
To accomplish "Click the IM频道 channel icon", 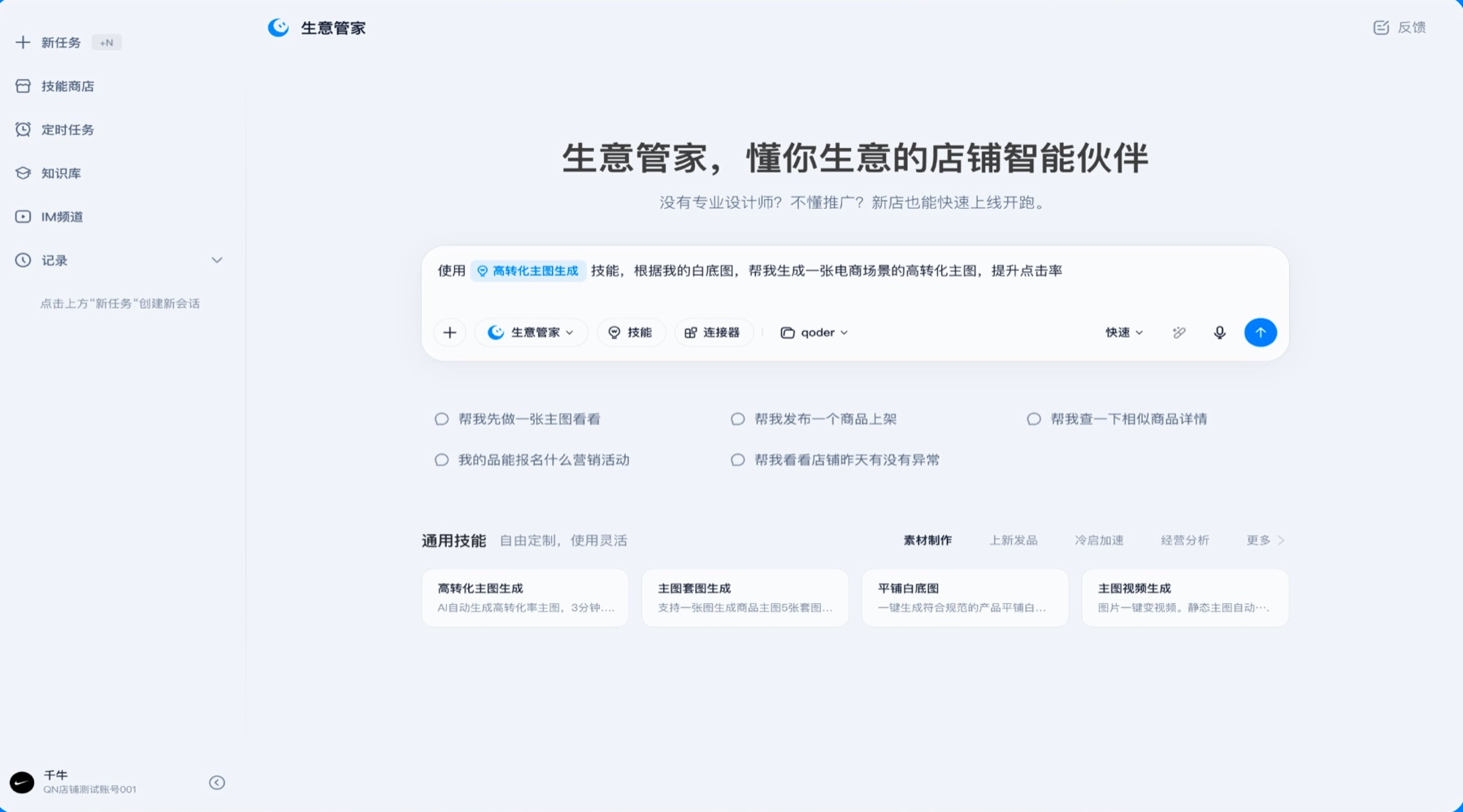I will (23, 217).
